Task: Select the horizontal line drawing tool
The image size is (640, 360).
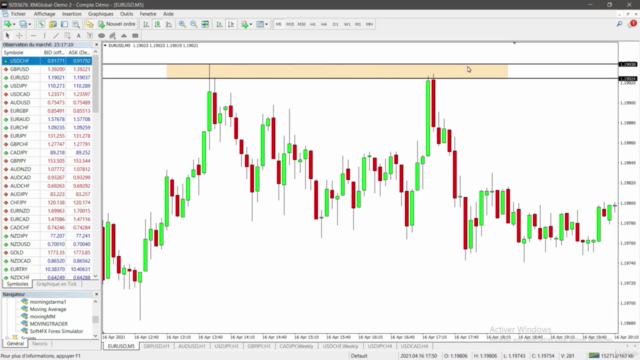Action: (33, 36)
